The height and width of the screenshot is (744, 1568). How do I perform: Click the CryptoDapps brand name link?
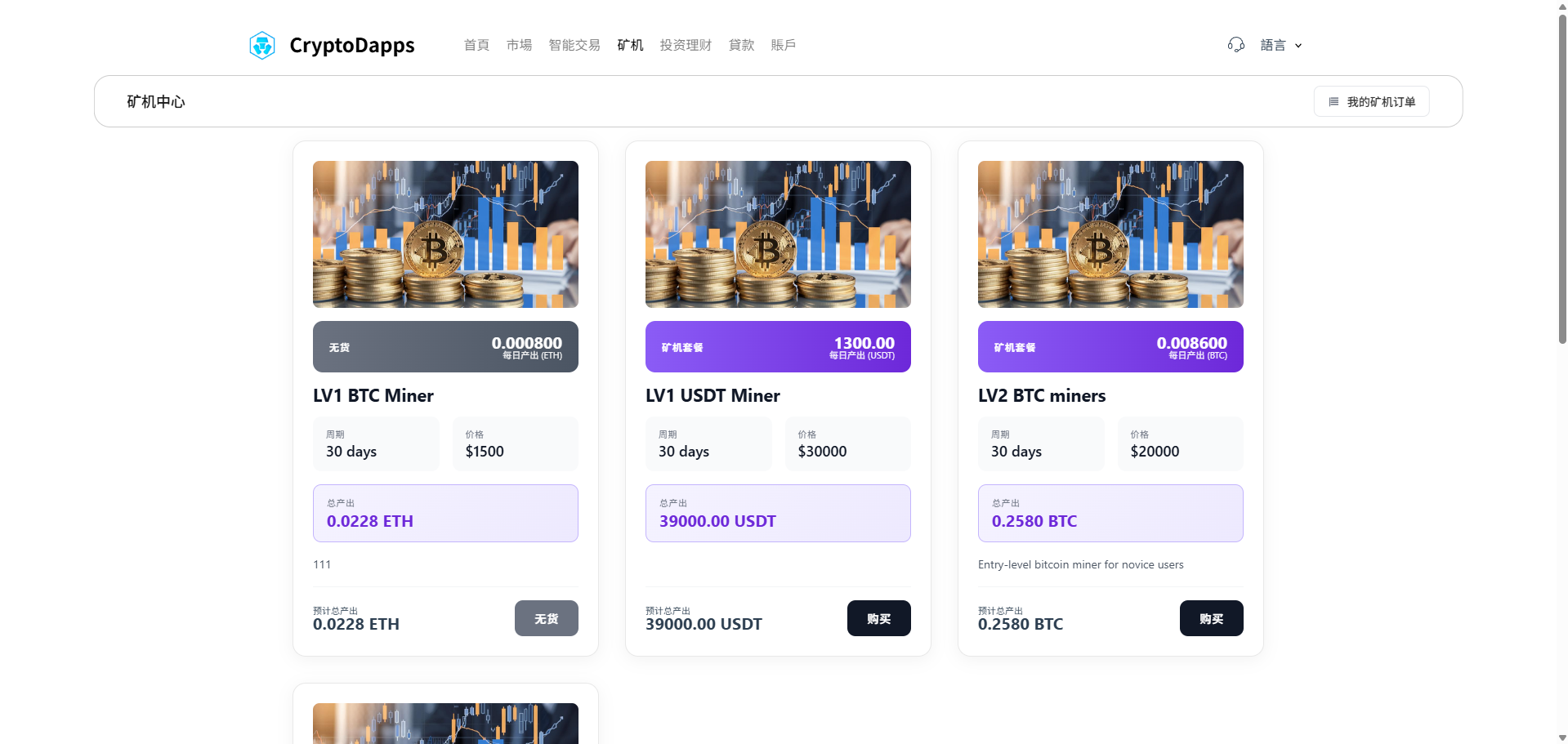click(x=351, y=45)
